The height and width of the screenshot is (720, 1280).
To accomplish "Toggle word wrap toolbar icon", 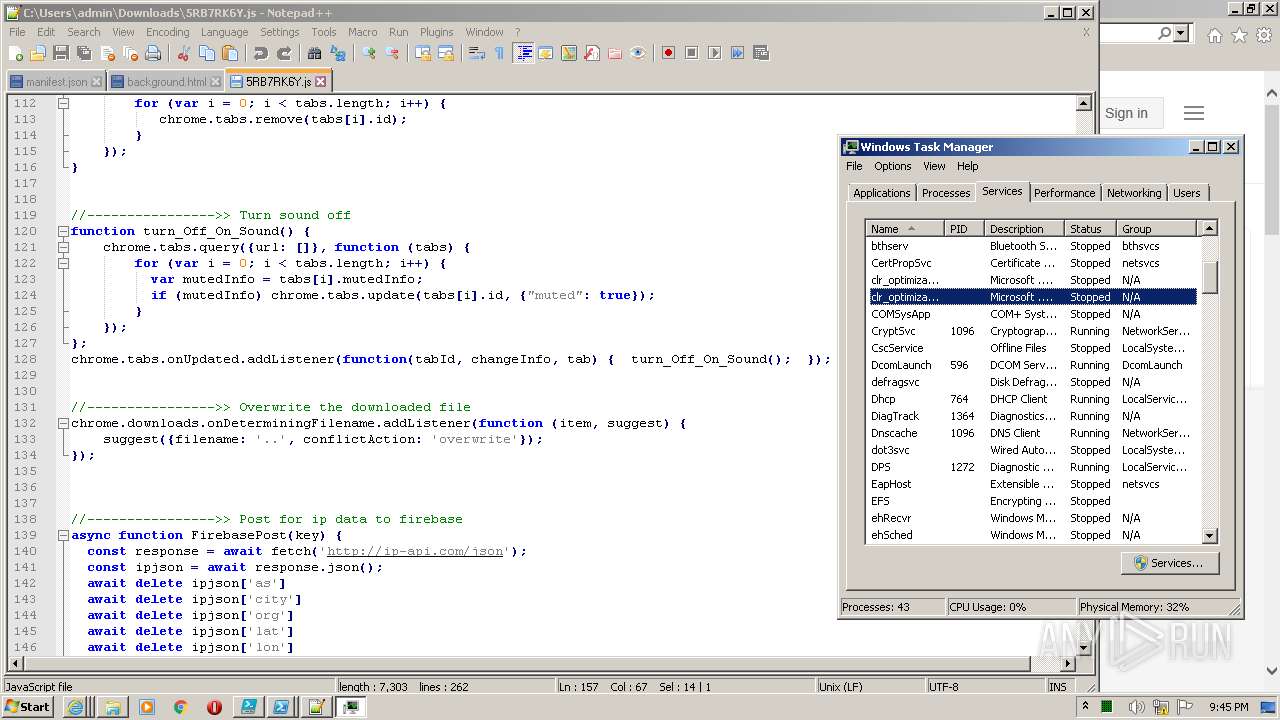I will (x=477, y=53).
